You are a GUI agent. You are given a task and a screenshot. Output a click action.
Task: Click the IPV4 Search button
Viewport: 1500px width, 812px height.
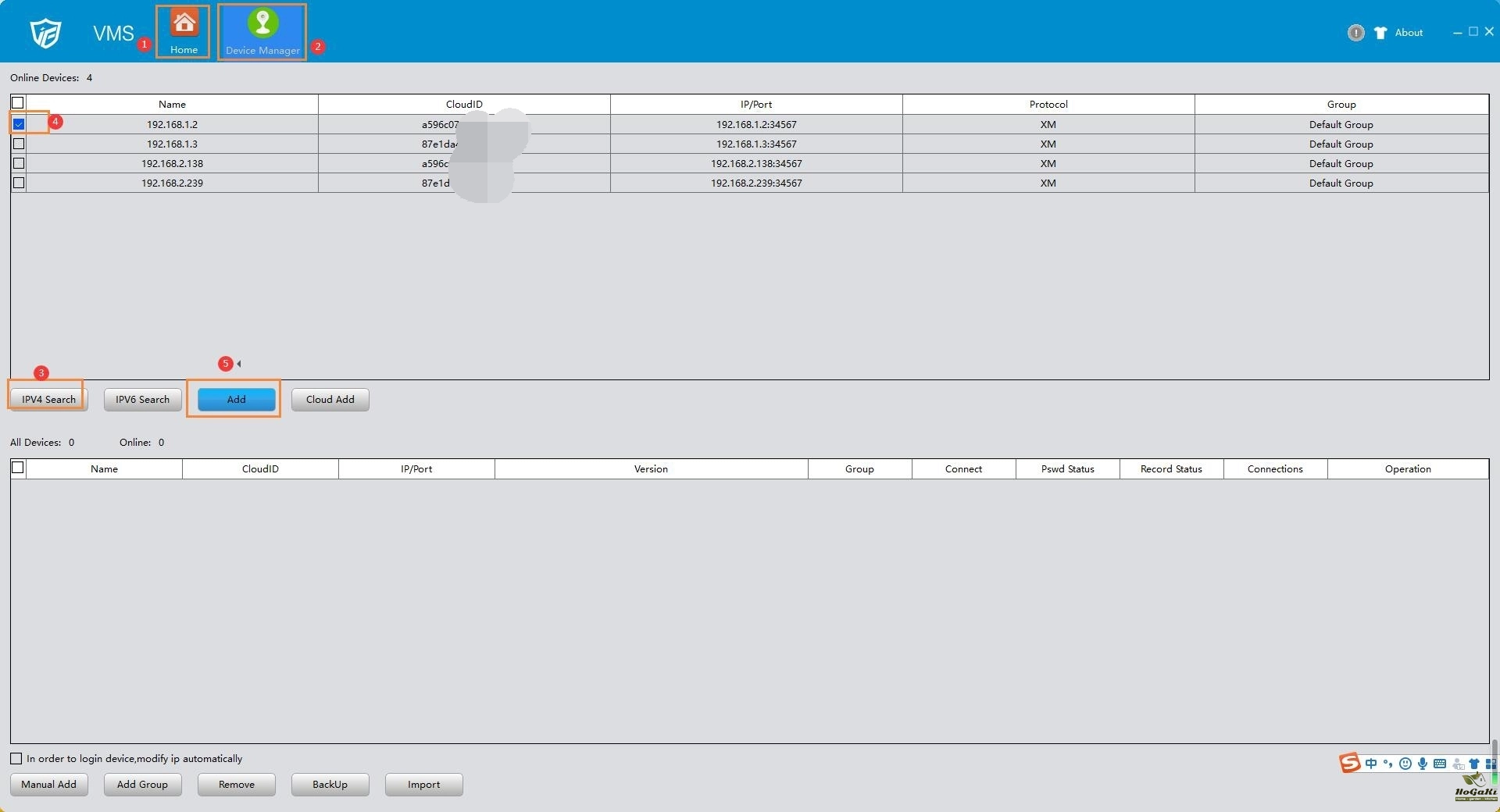pos(48,399)
